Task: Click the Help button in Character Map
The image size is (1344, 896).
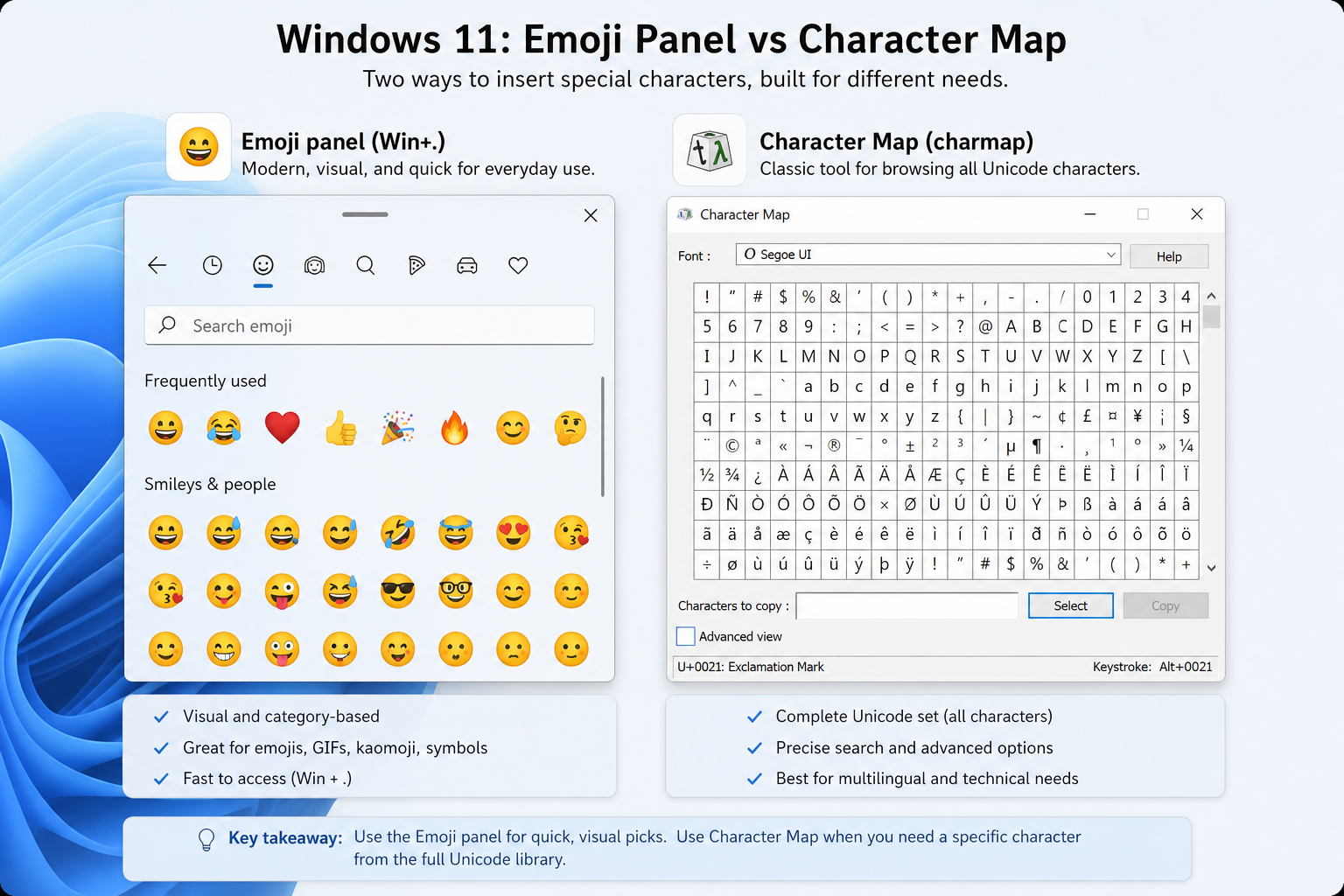Action: click(1169, 256)
